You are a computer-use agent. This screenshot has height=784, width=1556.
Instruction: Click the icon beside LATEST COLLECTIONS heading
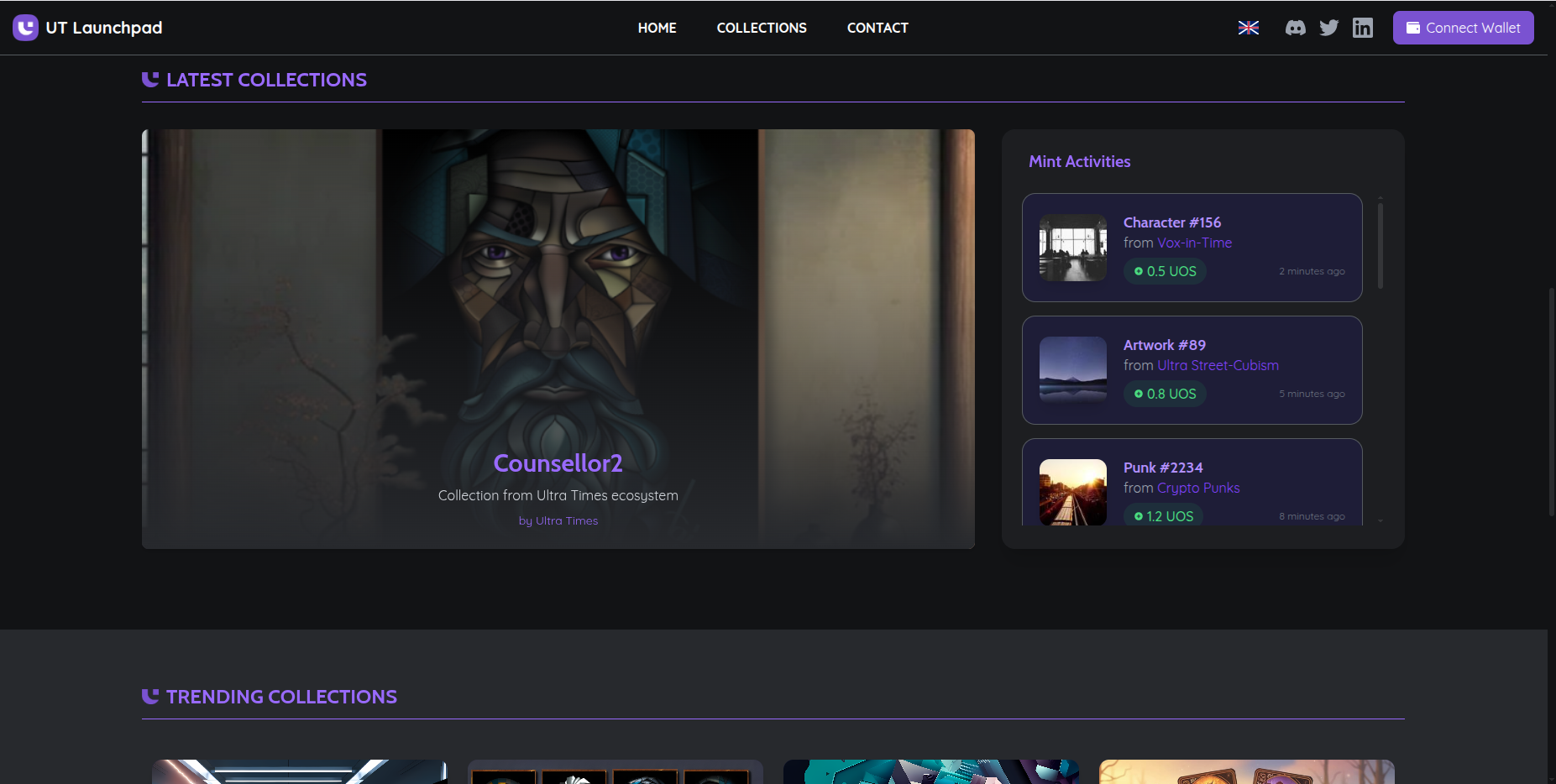click(x=150, y=80)
